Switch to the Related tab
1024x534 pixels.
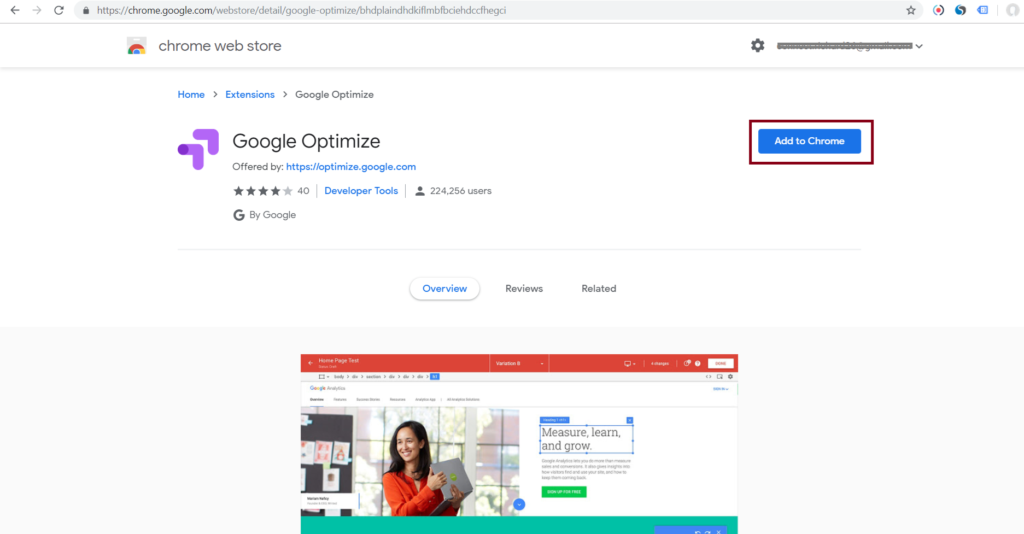coord(598,288)
